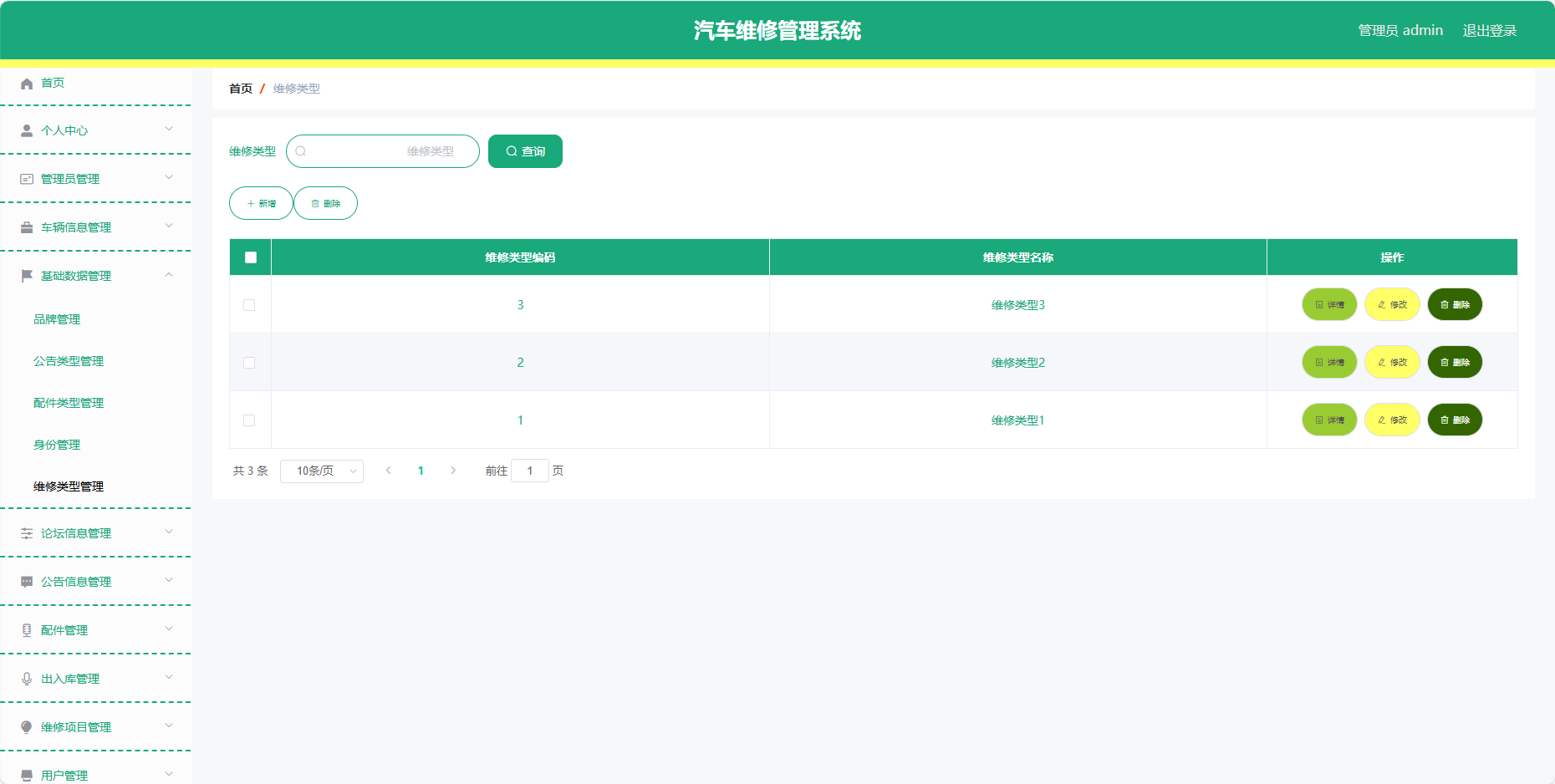Click the magnifier icon in search field

click(x=301, y=151)
